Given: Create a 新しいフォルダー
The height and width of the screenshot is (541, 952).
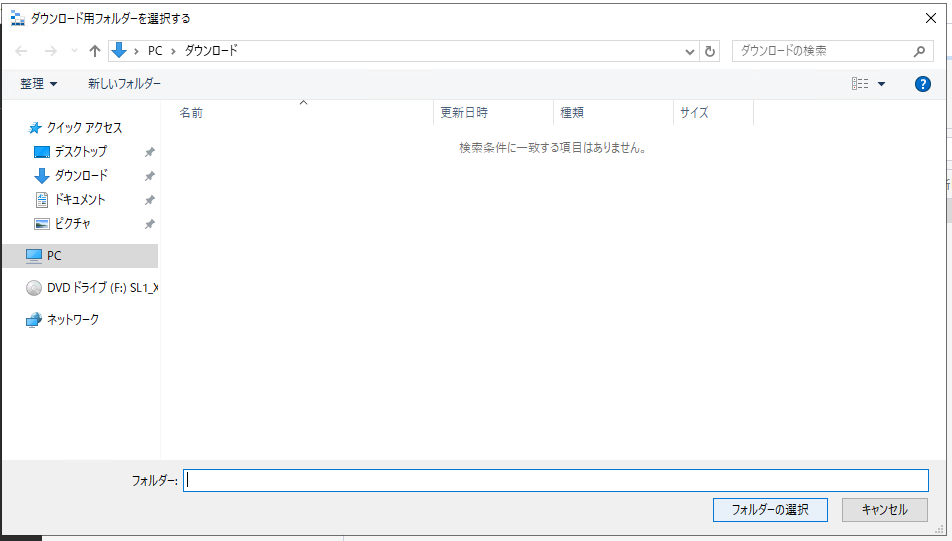Looking at the screenshot, I should (x=124, y=84).
